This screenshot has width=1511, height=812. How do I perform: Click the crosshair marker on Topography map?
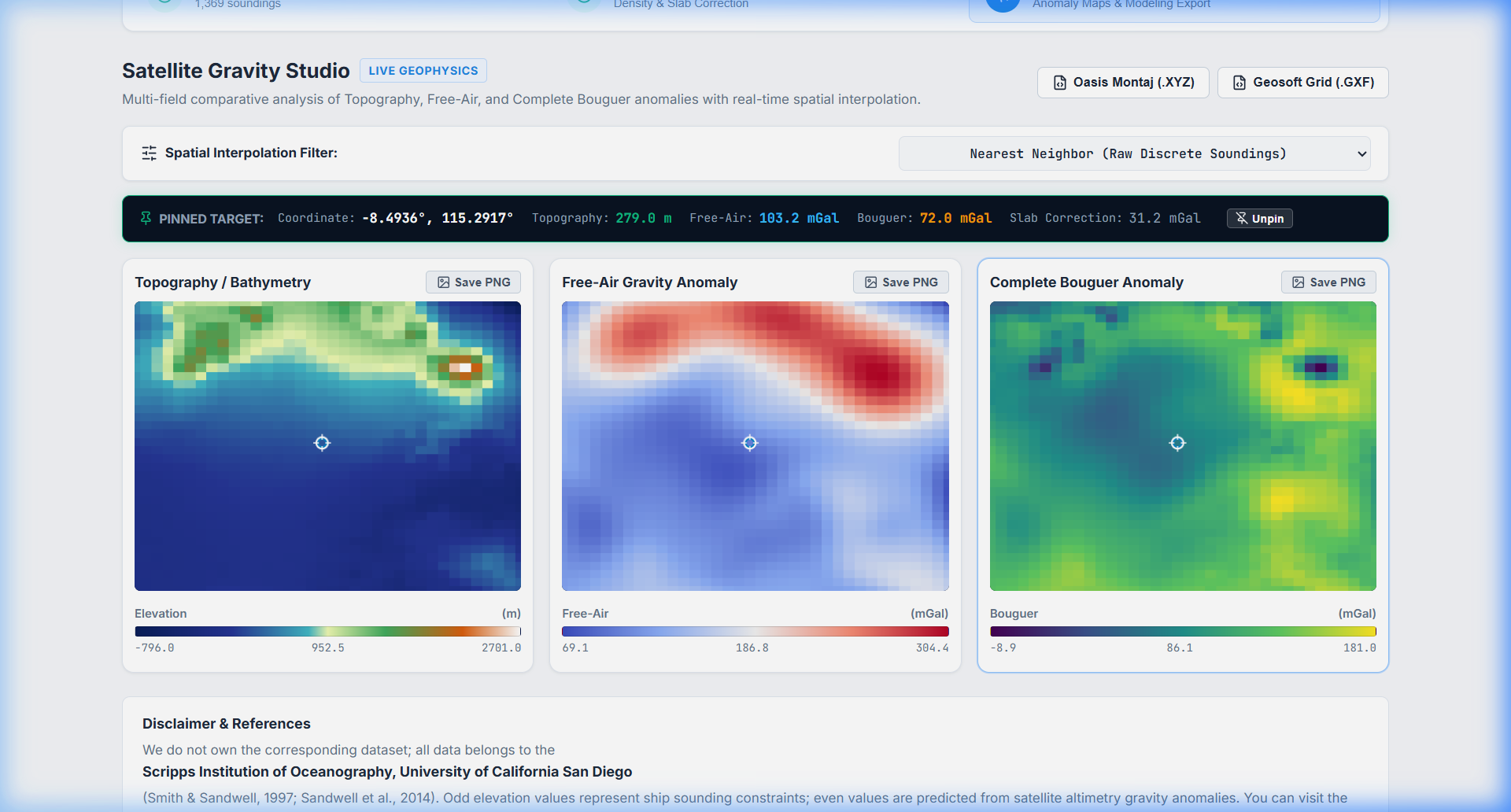coord(322,443)
